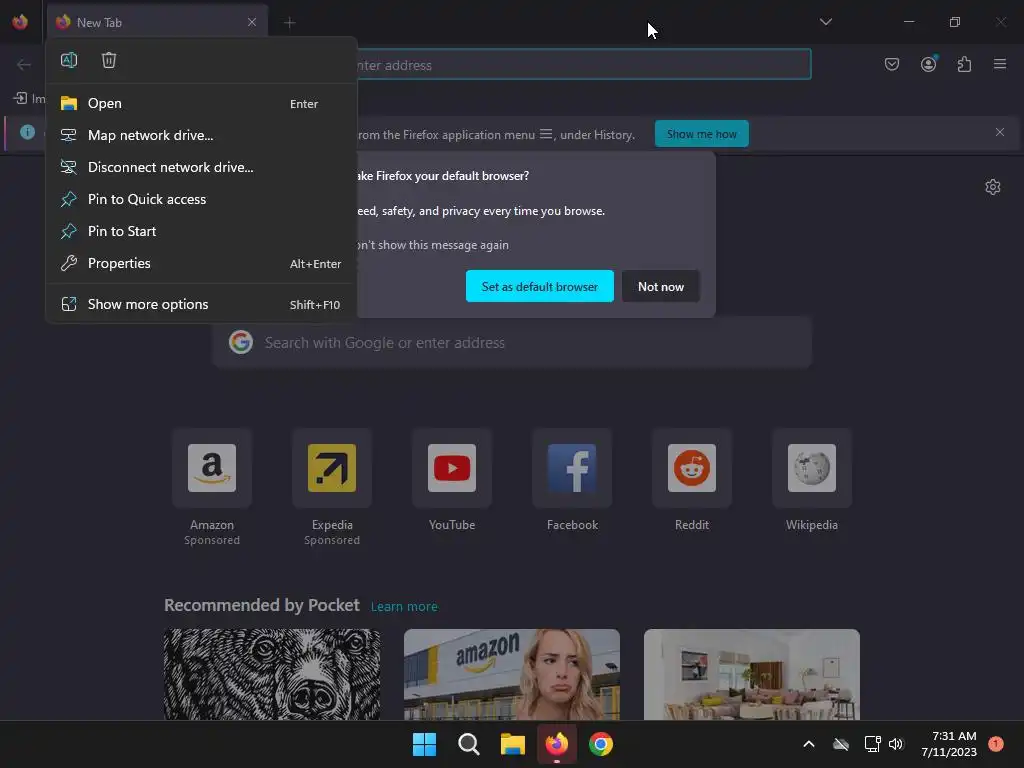This screenshot has height=768, width=1024.
Task: Click the Delete trash icon in context menu
Action: pos(109,60)
